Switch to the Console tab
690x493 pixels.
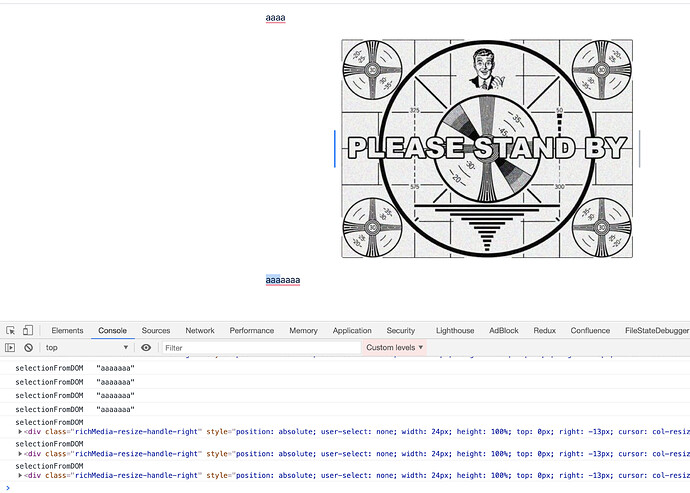coord(113,331)
